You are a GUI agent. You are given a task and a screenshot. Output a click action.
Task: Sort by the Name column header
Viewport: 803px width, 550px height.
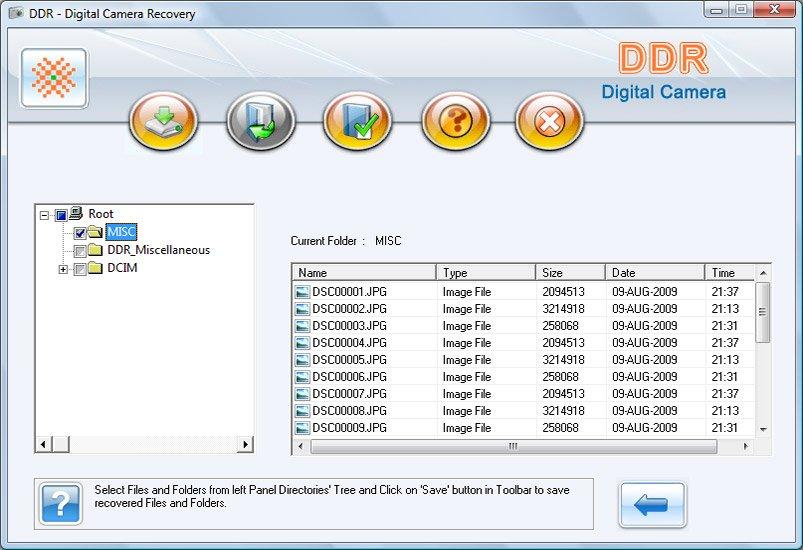tap(364, 272)
